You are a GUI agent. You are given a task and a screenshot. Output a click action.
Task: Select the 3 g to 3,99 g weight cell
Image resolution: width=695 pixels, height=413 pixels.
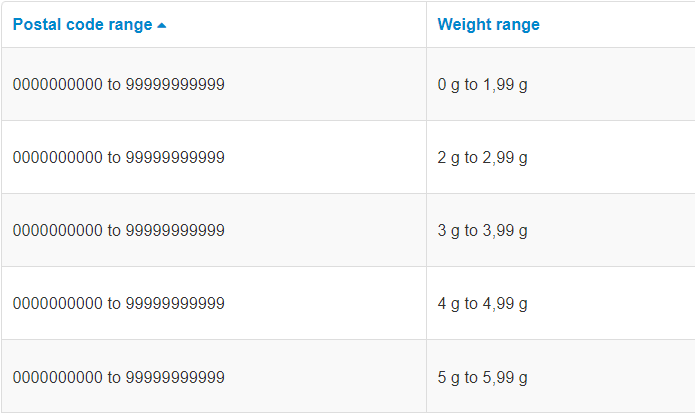[x=482, y=231]
